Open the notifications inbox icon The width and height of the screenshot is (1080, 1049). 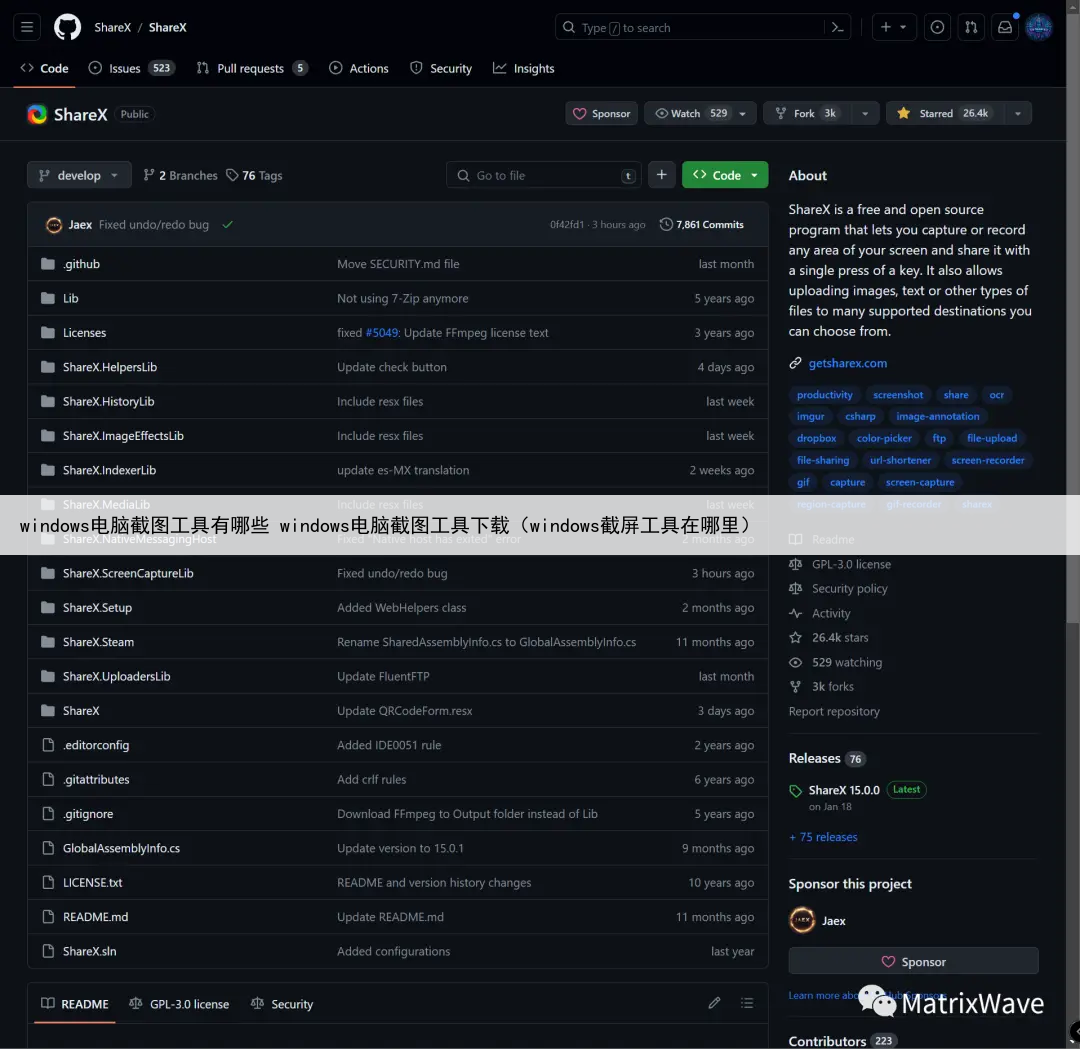tap(1004, 27)
